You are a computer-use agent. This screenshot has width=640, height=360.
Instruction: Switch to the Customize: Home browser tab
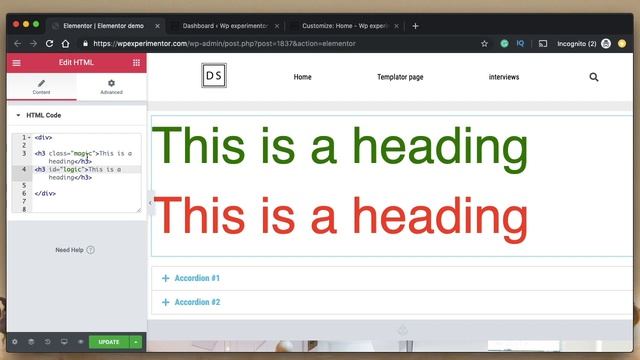(345, 26)
